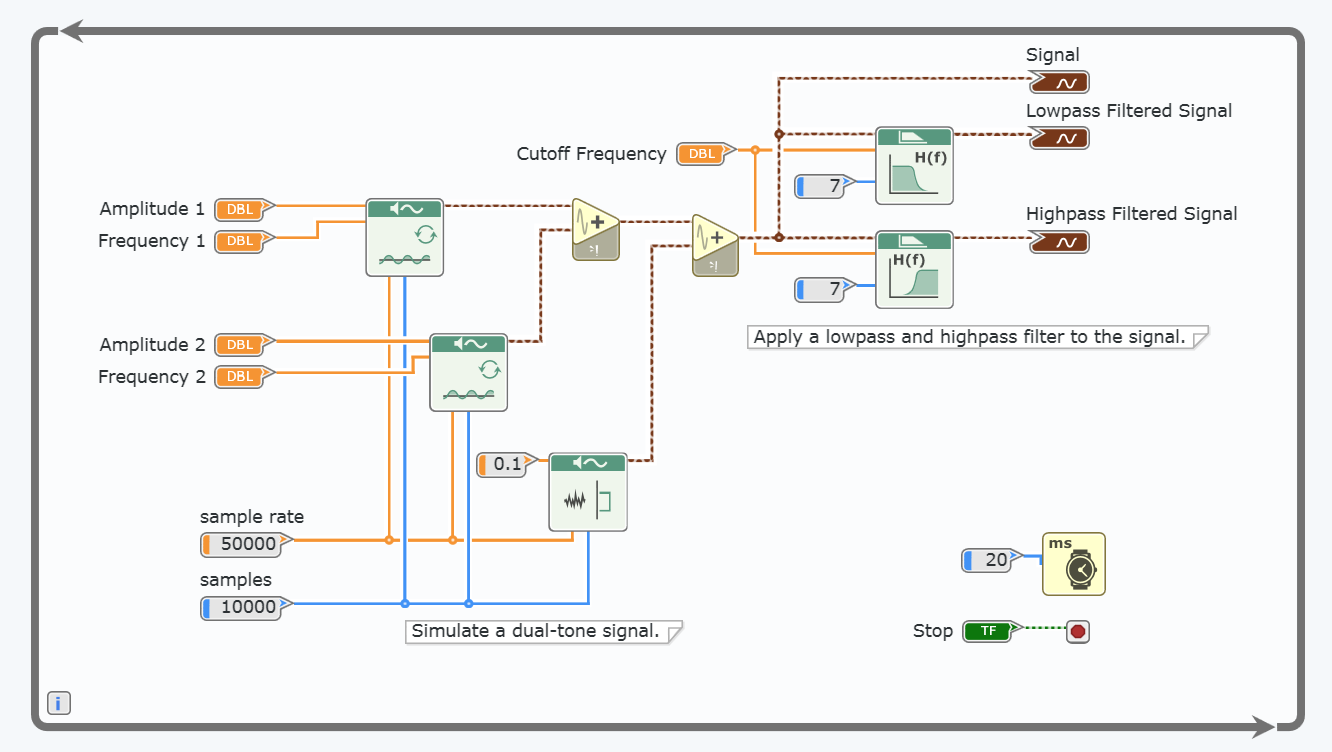The width and height of the screenshot is (1332, 752).
Task: Select the lowpass filter H(f) node
Action: pyautogui.click(x=914, y=166)
